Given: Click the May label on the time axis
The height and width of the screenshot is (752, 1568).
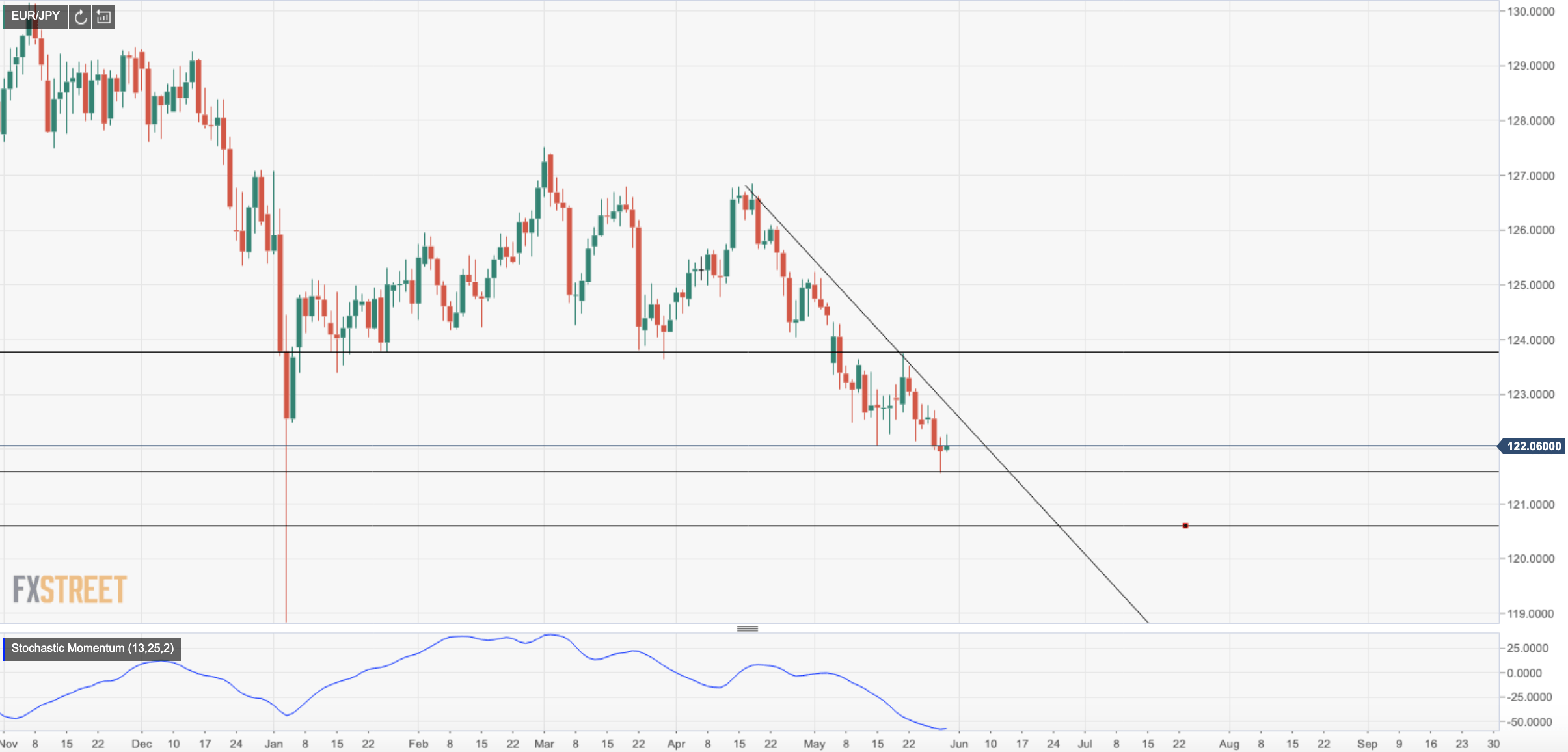Looking at the screenshot, I should 814,744.
